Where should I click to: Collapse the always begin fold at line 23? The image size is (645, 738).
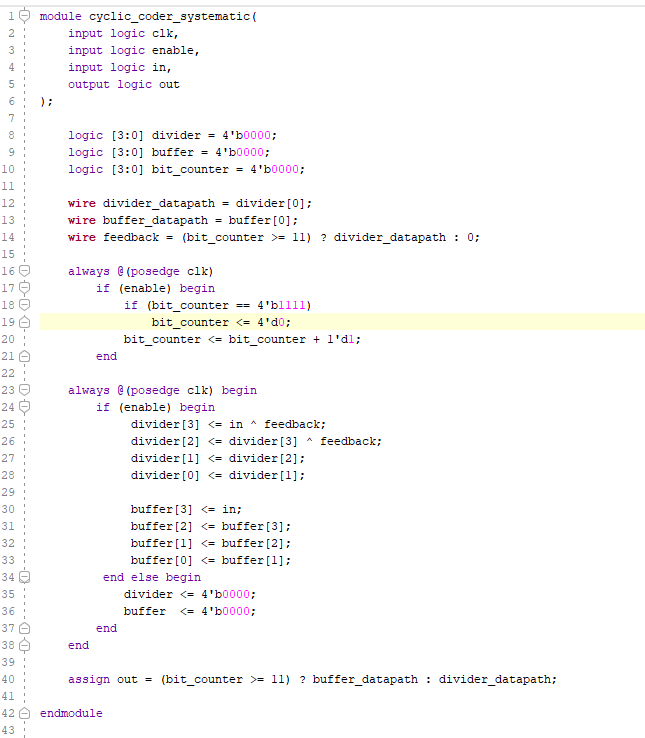tap(24, 390)
